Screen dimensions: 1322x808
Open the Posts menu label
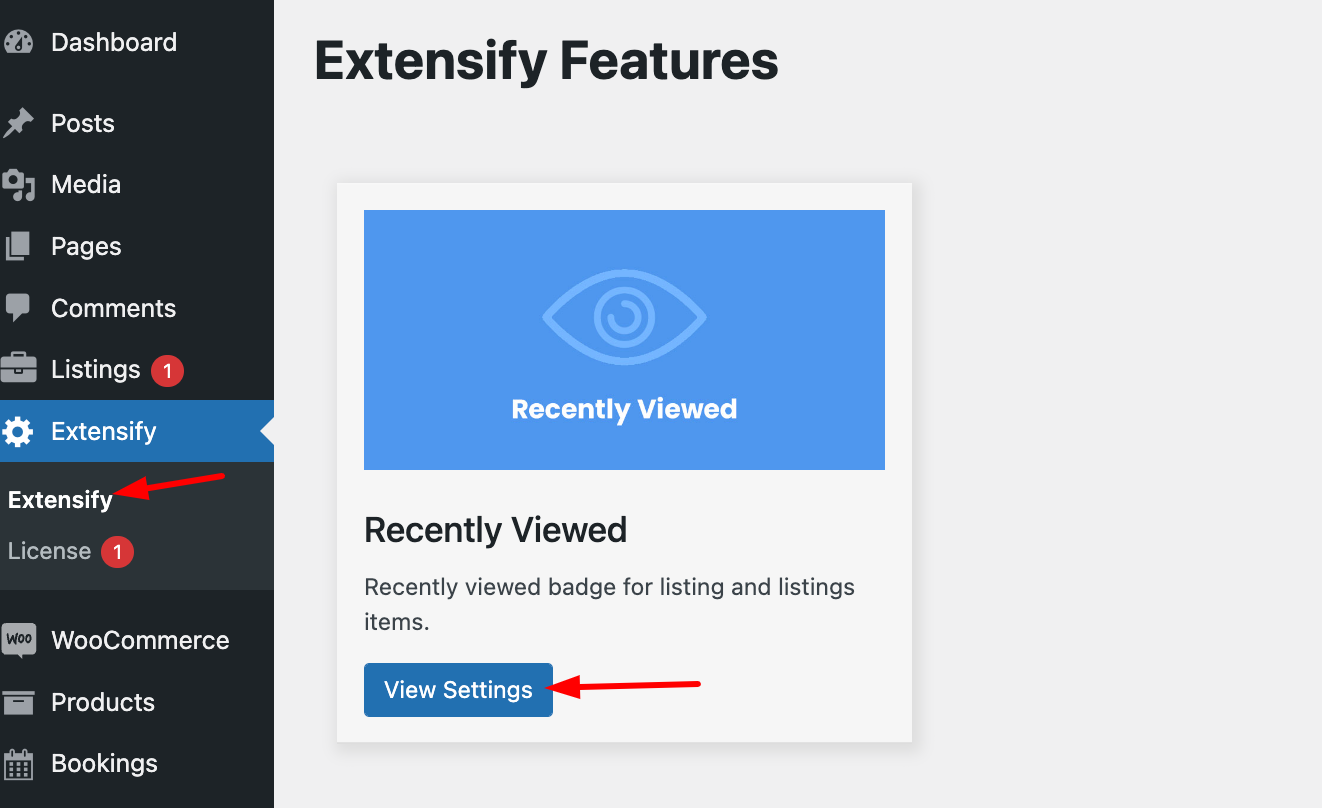pos(83,122)
